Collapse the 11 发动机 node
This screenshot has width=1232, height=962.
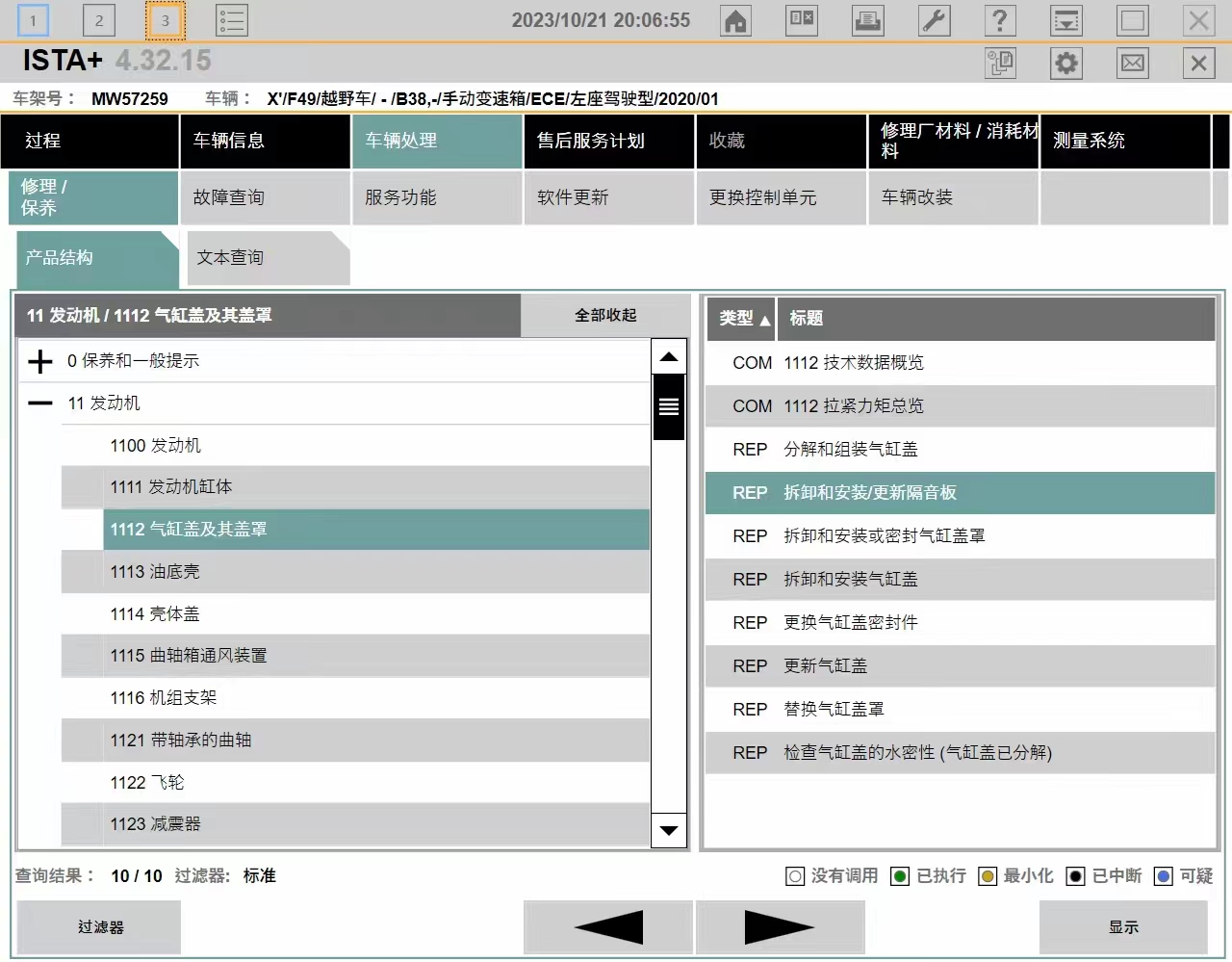pyautogui.click(x=40, y=403)
